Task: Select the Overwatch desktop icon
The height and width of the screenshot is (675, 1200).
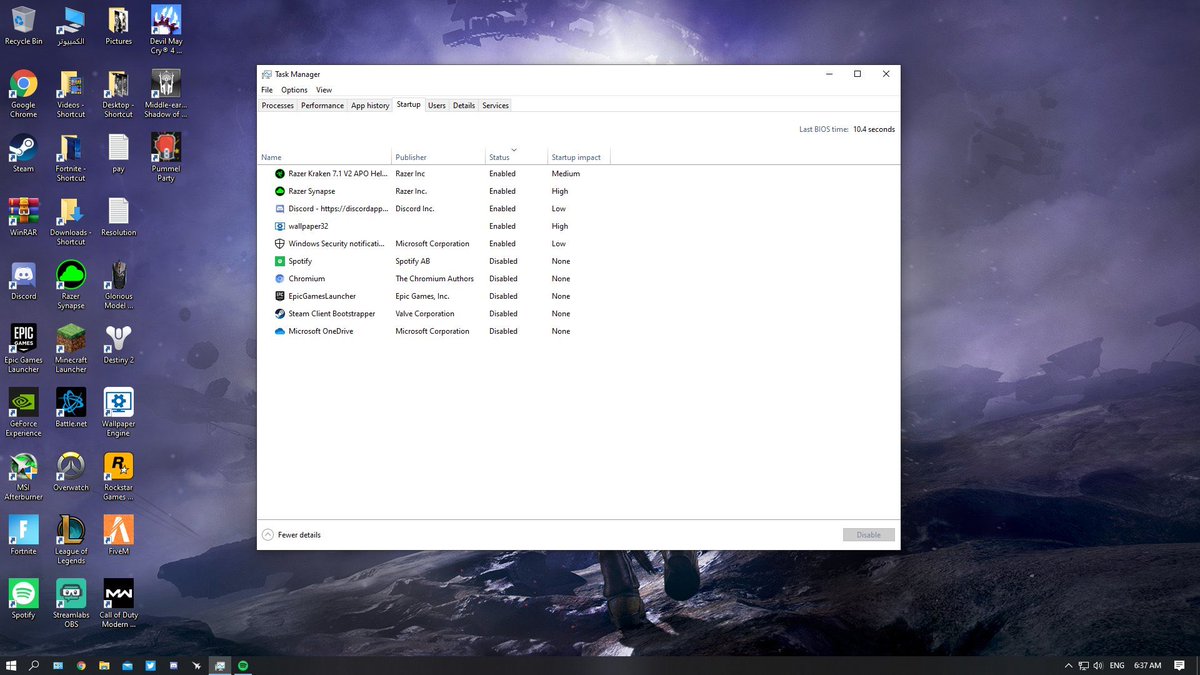Action: [x=71, y=471]
